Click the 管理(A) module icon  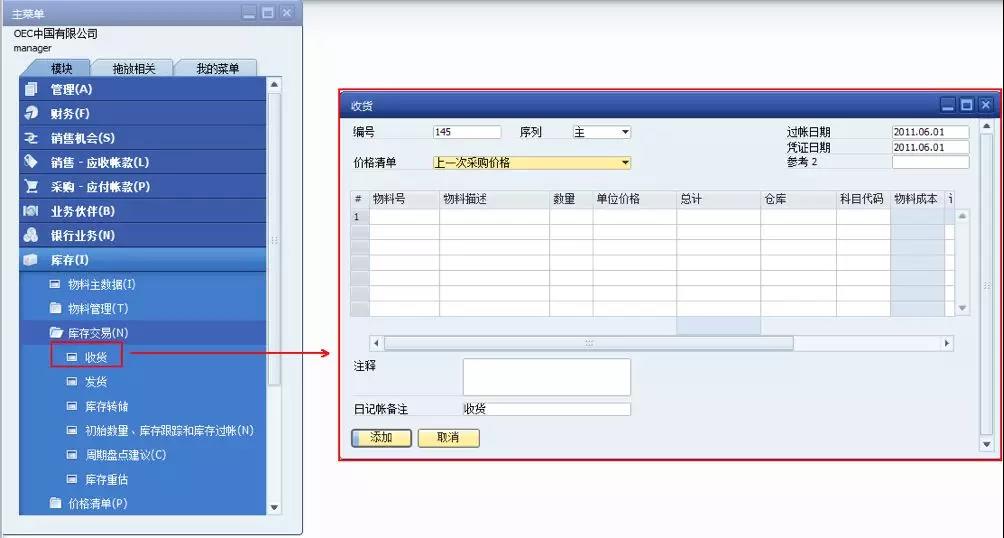pyautogui.click(x=31, y=89)
